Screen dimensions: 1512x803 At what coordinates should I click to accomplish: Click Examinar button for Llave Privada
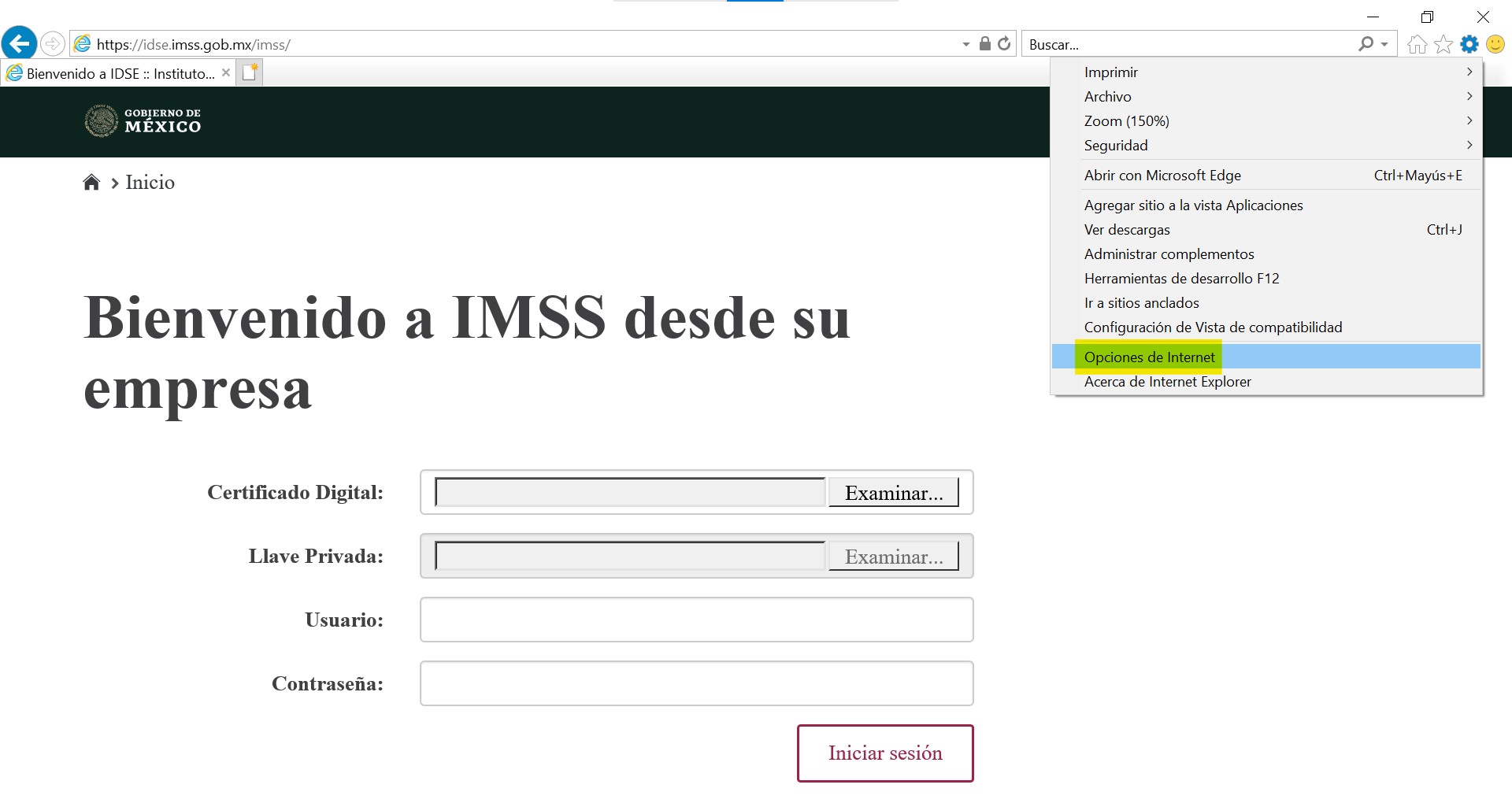pyautogui.click(x=894, y=557)
